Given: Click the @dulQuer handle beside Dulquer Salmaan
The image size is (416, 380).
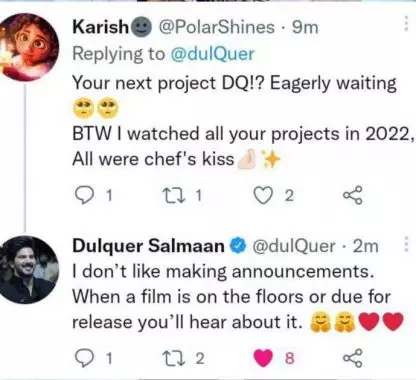Looking at the screenshot, I should click(x=294, y=246).
